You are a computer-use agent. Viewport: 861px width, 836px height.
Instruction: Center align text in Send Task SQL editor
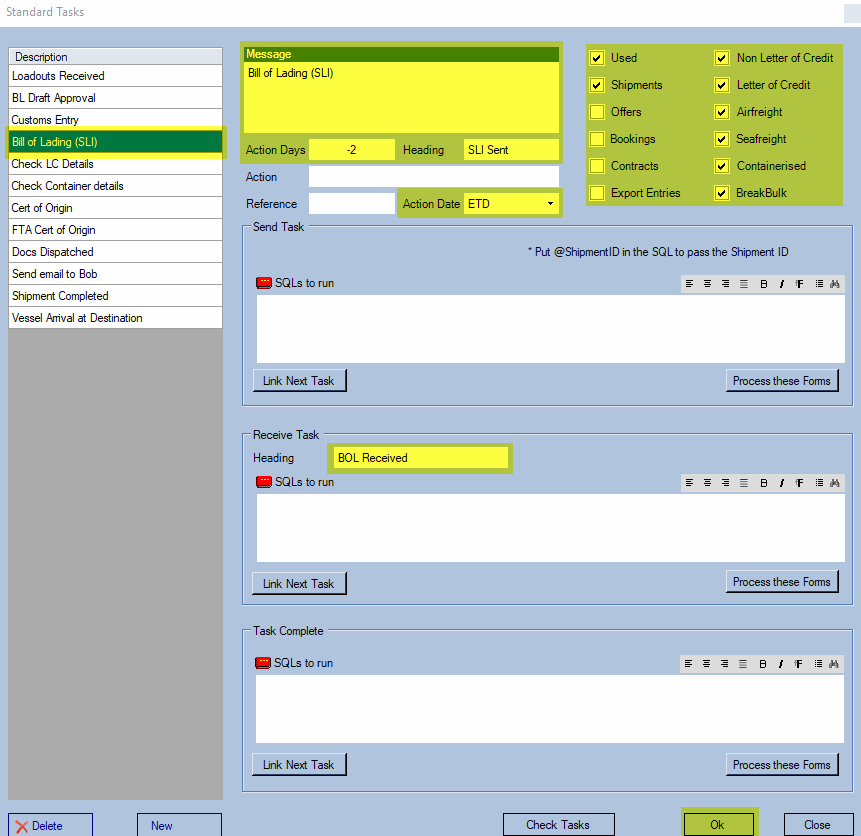(x=707, y=283)
